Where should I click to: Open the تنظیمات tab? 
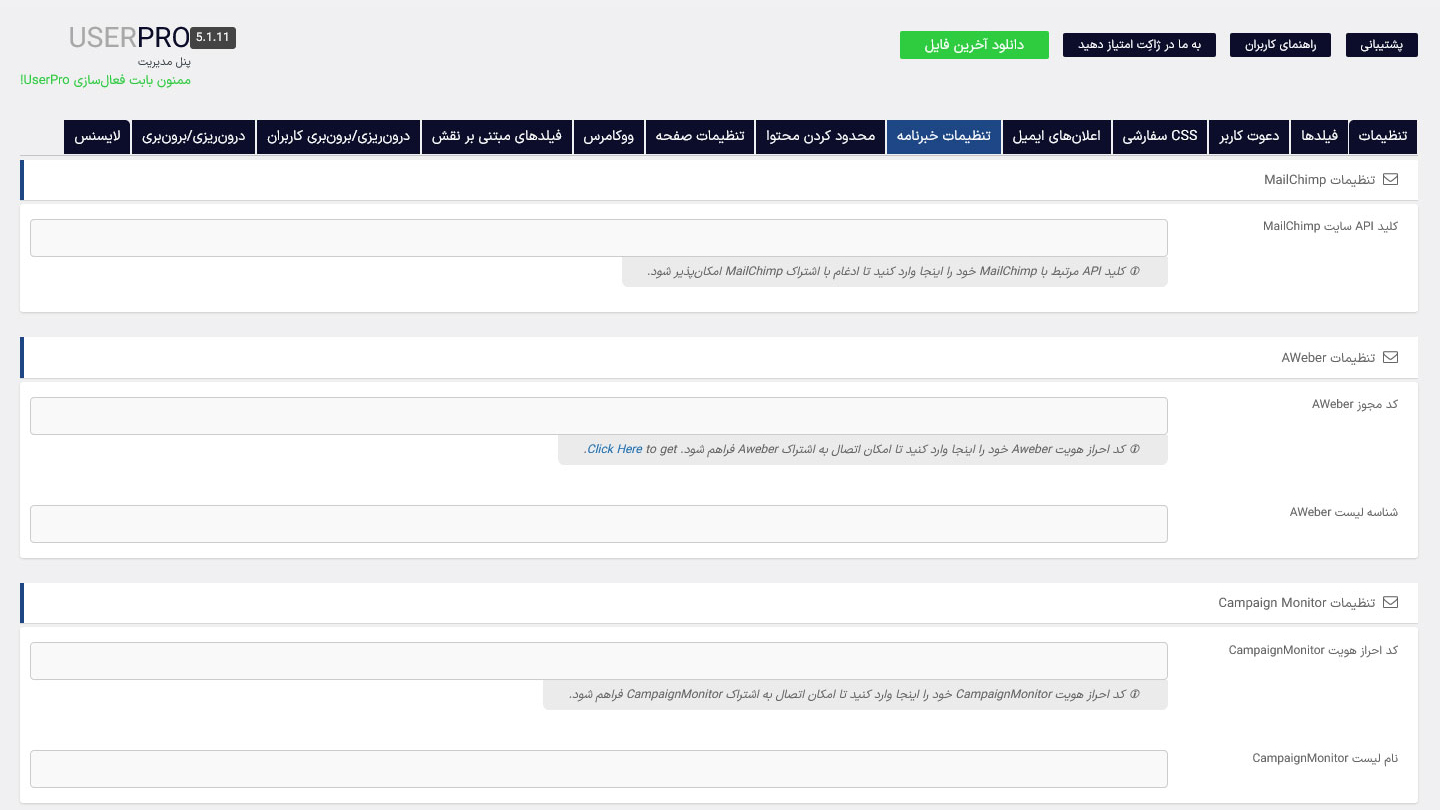point(1383,137)
